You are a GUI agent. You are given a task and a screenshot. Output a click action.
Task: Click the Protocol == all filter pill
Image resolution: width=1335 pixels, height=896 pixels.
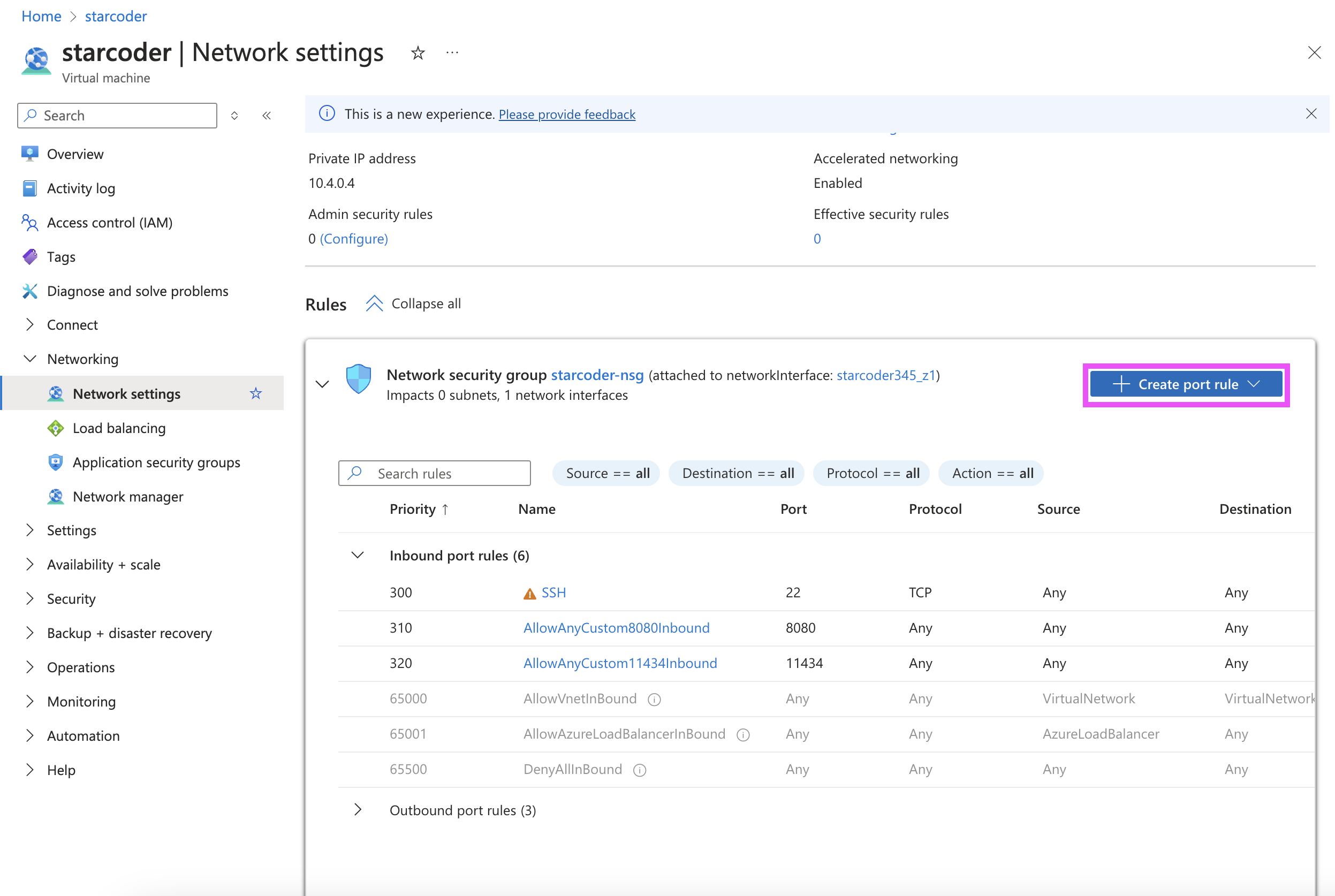click(x=871, y=473)
